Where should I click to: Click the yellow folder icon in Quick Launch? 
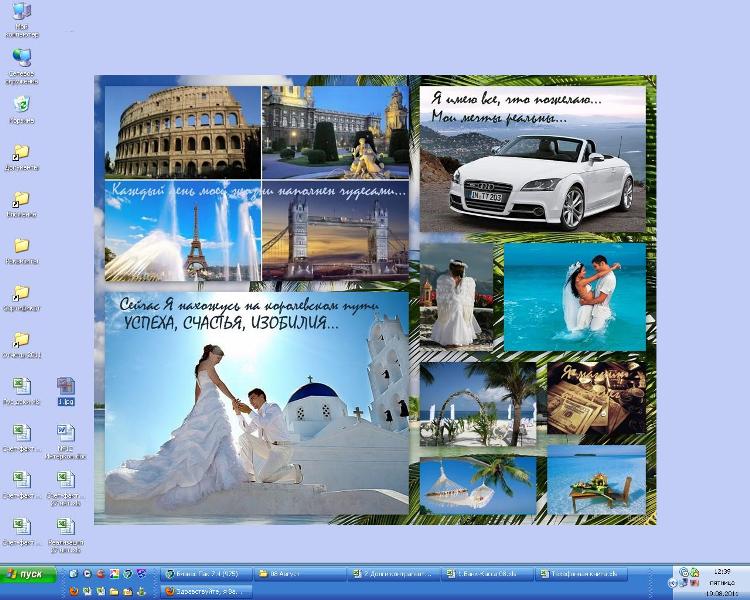(x=114, y=590)
